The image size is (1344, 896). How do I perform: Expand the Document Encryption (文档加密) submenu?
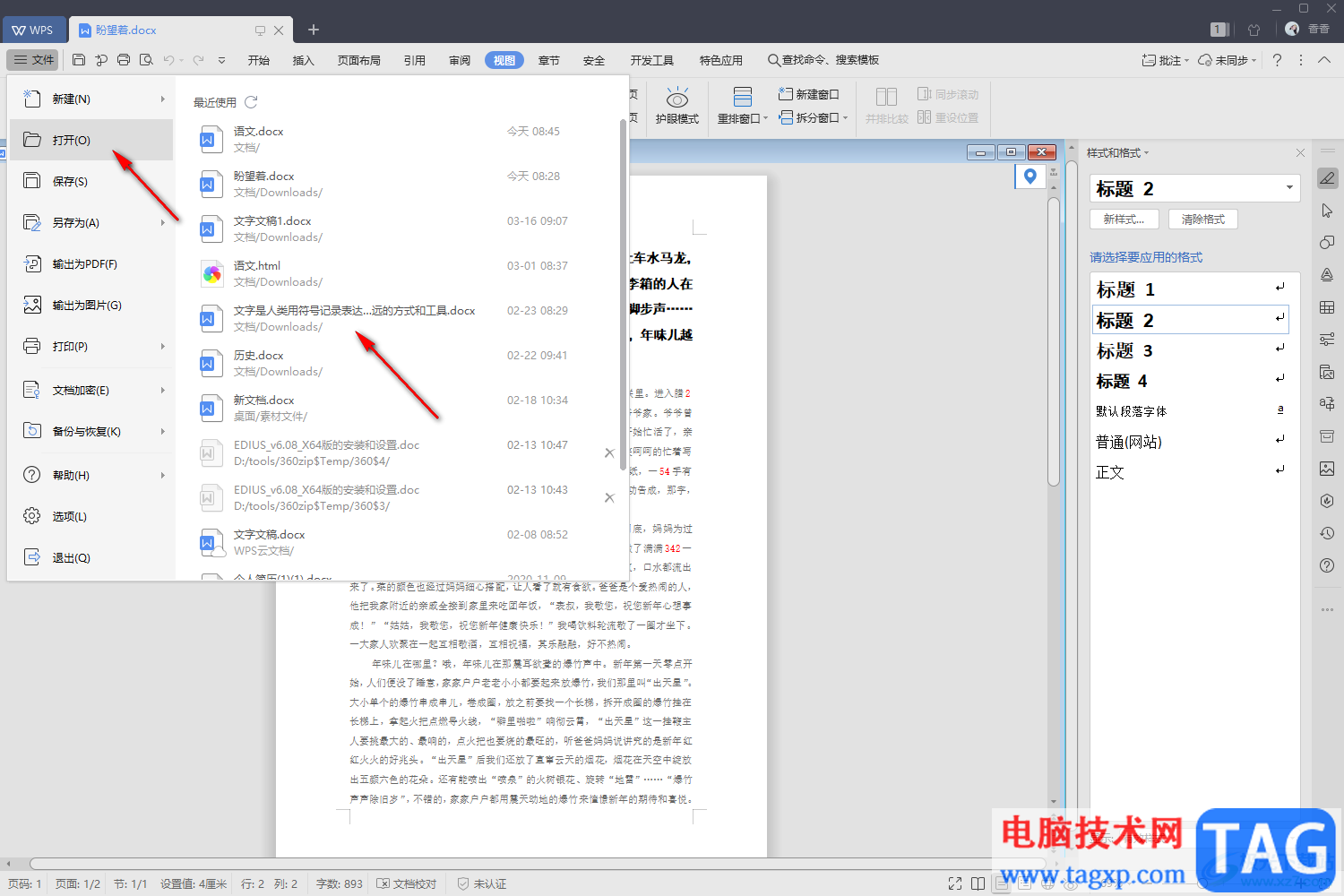coord(162,390)
